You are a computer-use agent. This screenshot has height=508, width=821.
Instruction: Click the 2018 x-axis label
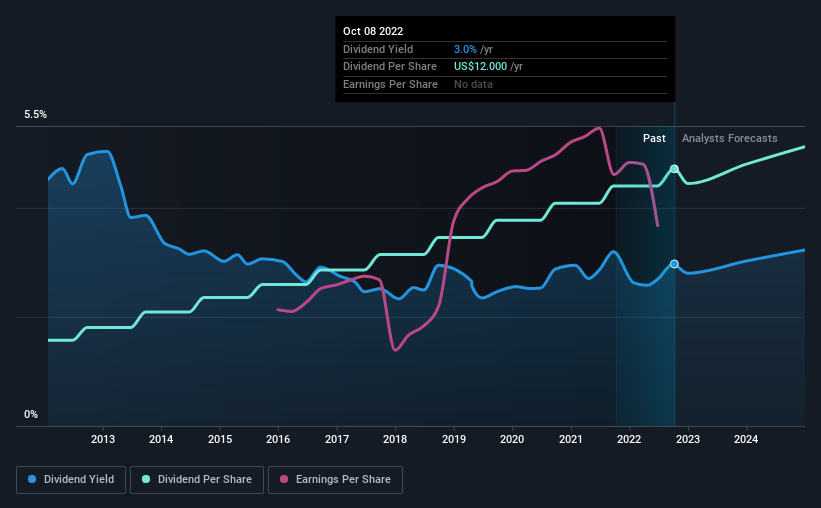[x=395, y=439]
